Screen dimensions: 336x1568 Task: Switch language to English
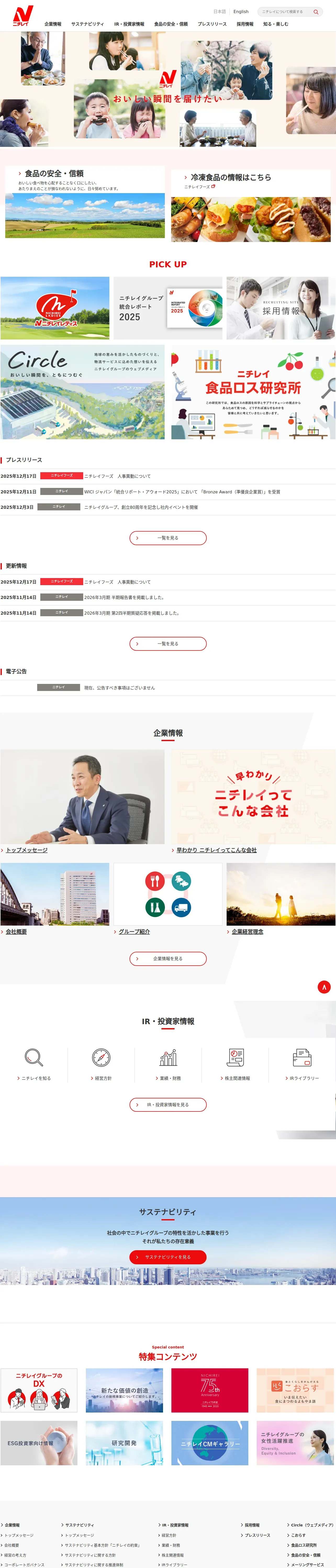click(x=241, y=11)
